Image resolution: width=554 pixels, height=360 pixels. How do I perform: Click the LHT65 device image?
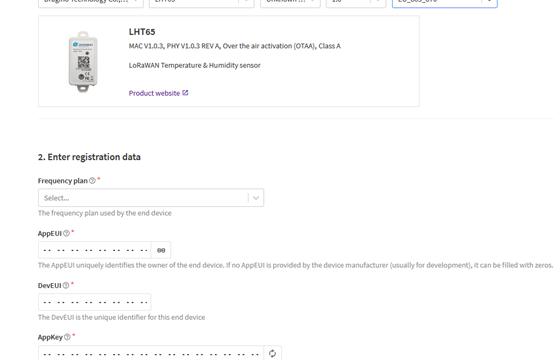tap(83, 62)
